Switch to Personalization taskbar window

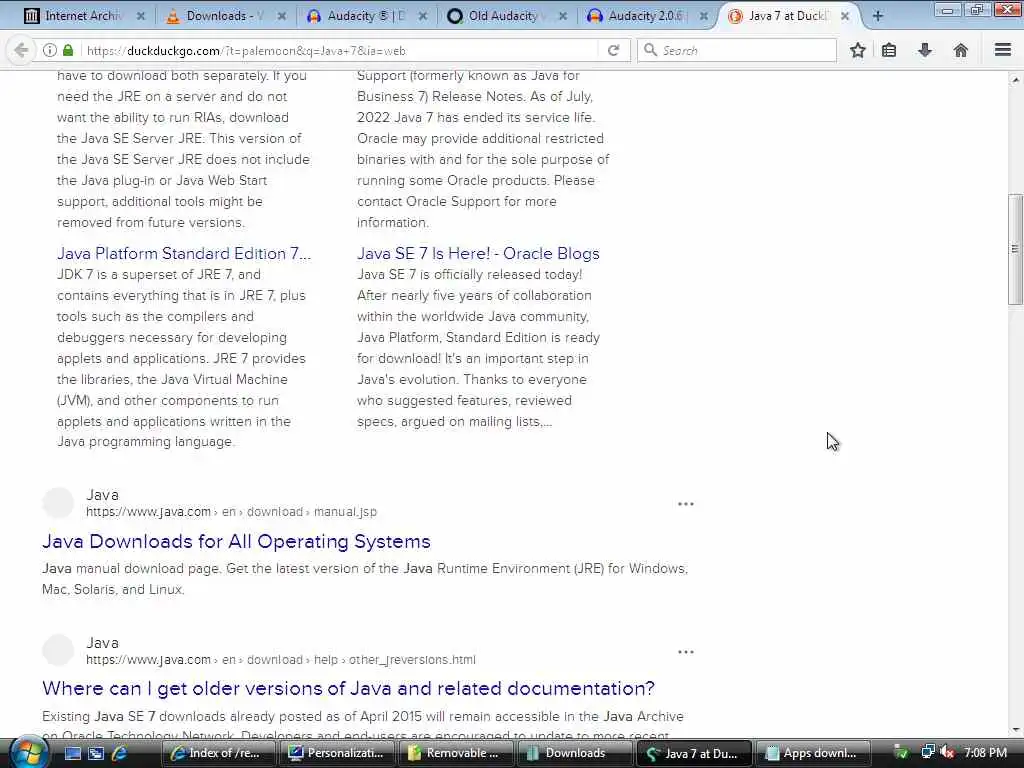[338, 753]
